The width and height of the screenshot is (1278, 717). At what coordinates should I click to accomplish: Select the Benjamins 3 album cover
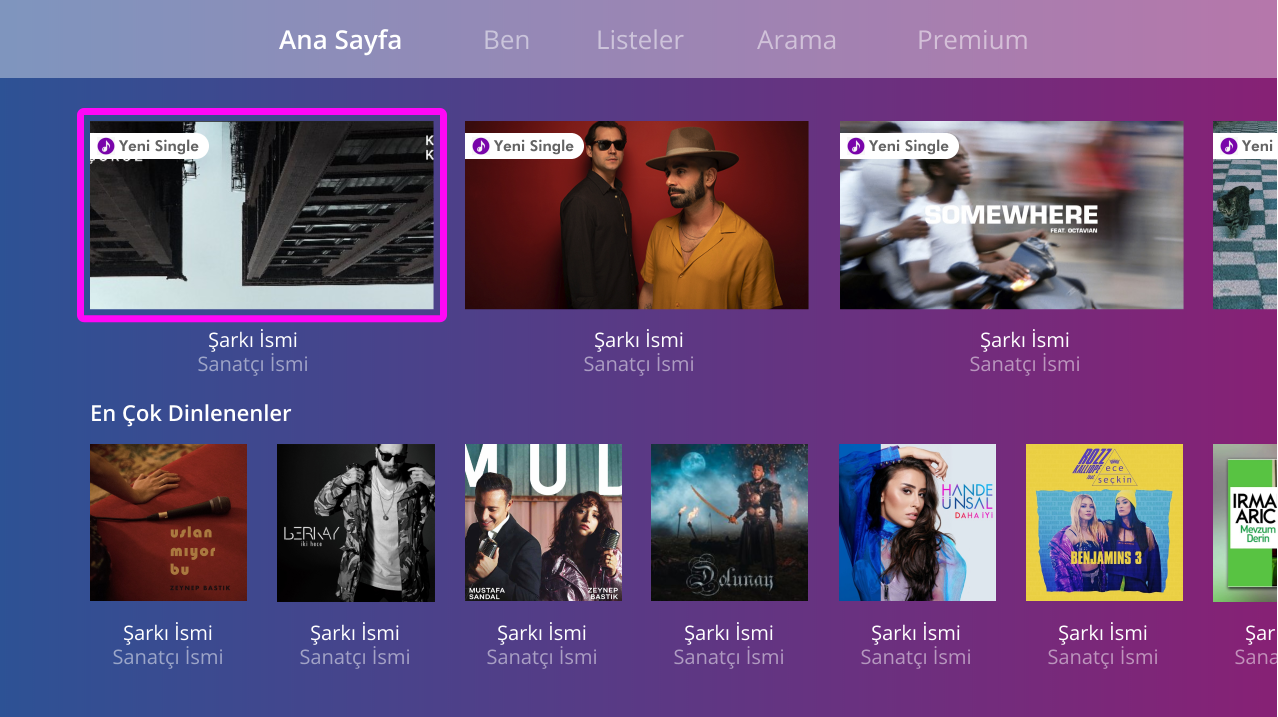click(x=1105, y=523)
